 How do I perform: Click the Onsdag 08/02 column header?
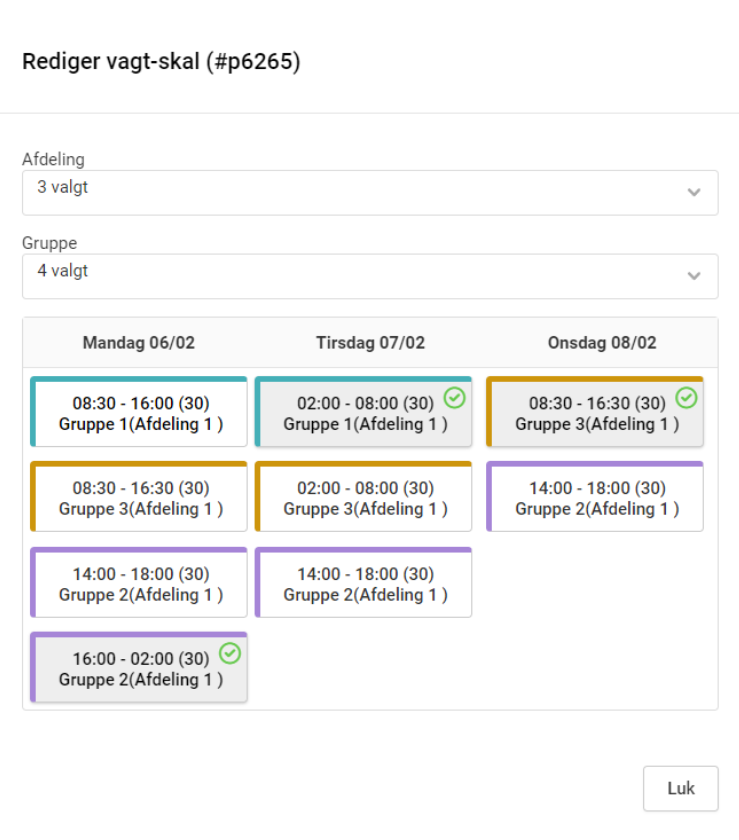pyautogui.click(x=602, y=343)
